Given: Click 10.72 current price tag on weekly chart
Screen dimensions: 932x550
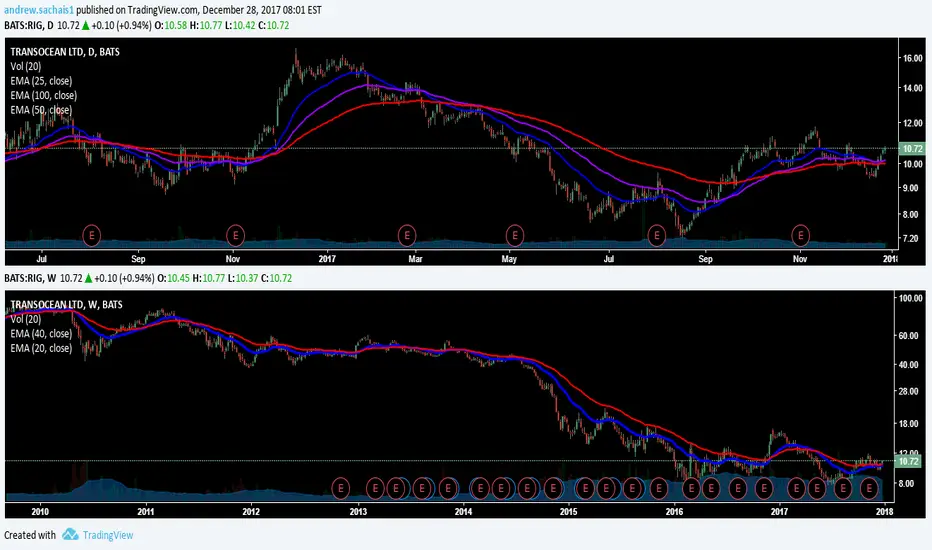Looking at the screenshot, I should coord(908,461).
